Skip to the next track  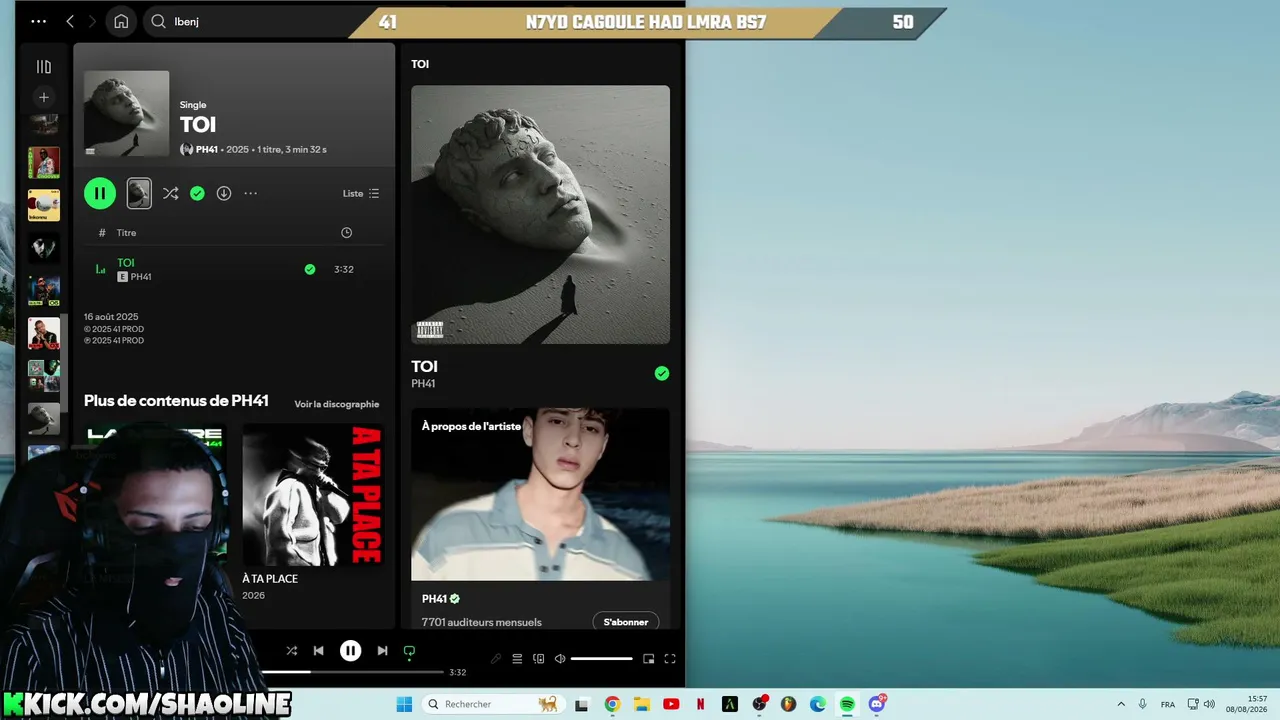click(x=382, y=651)
